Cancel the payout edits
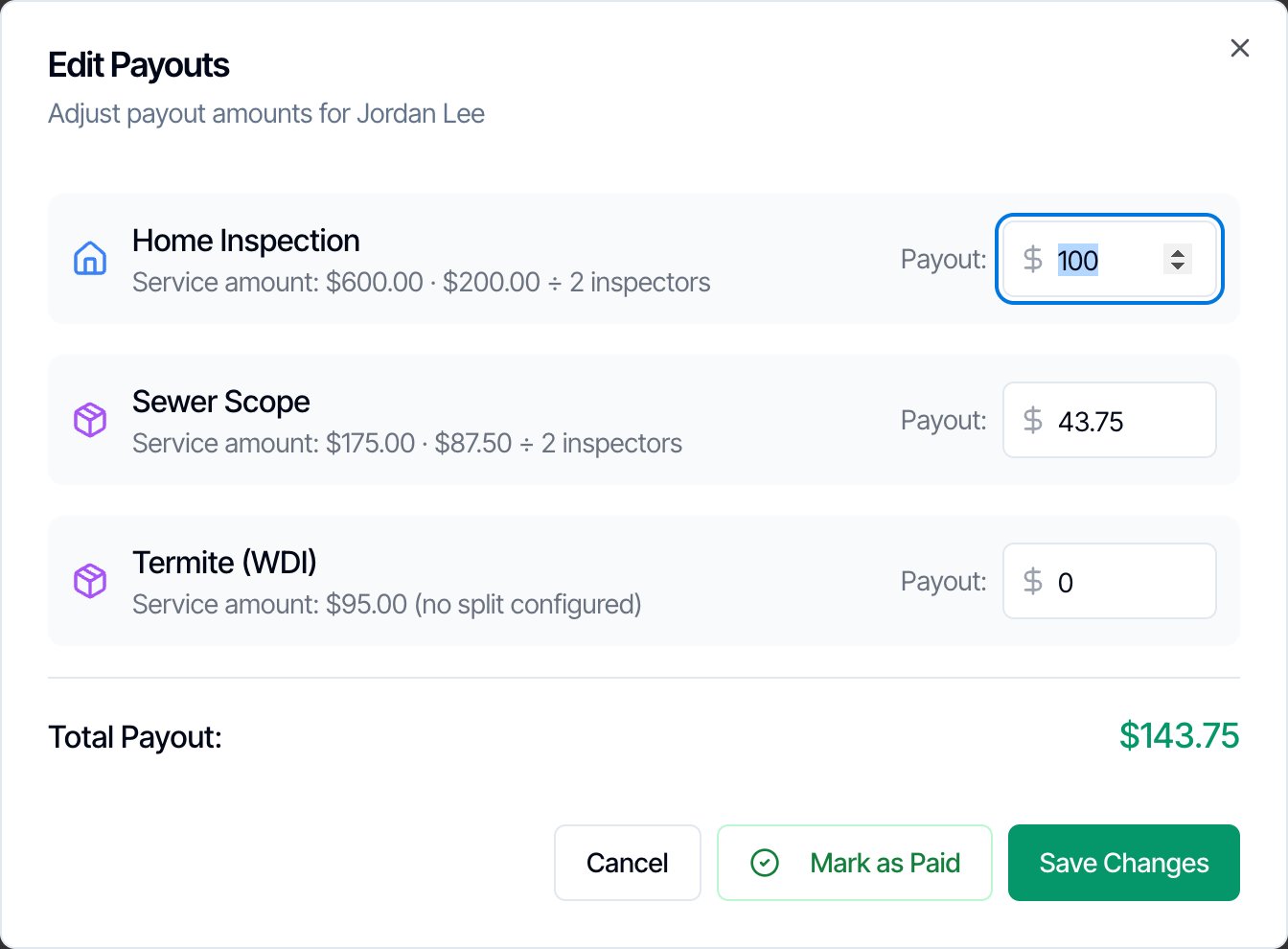 [628, 863]
